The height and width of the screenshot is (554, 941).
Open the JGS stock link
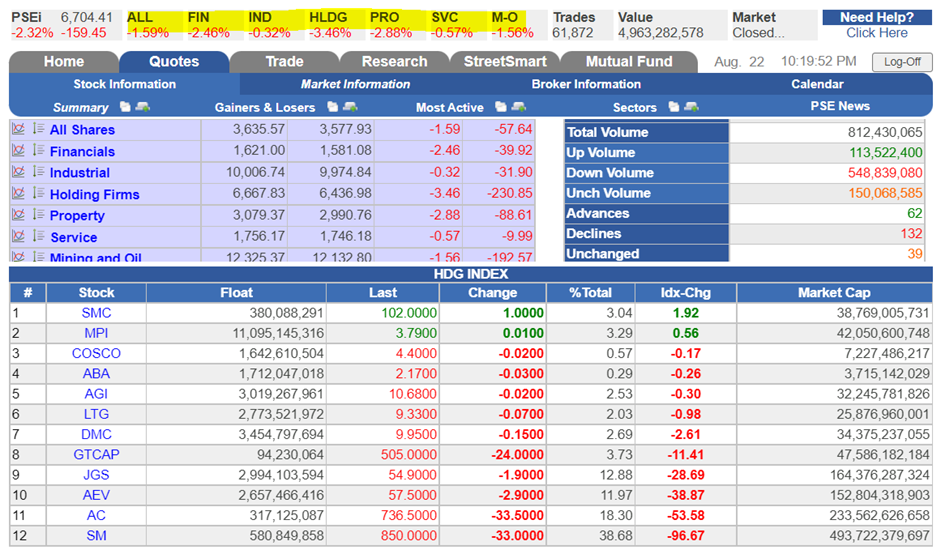pos(96,475)
